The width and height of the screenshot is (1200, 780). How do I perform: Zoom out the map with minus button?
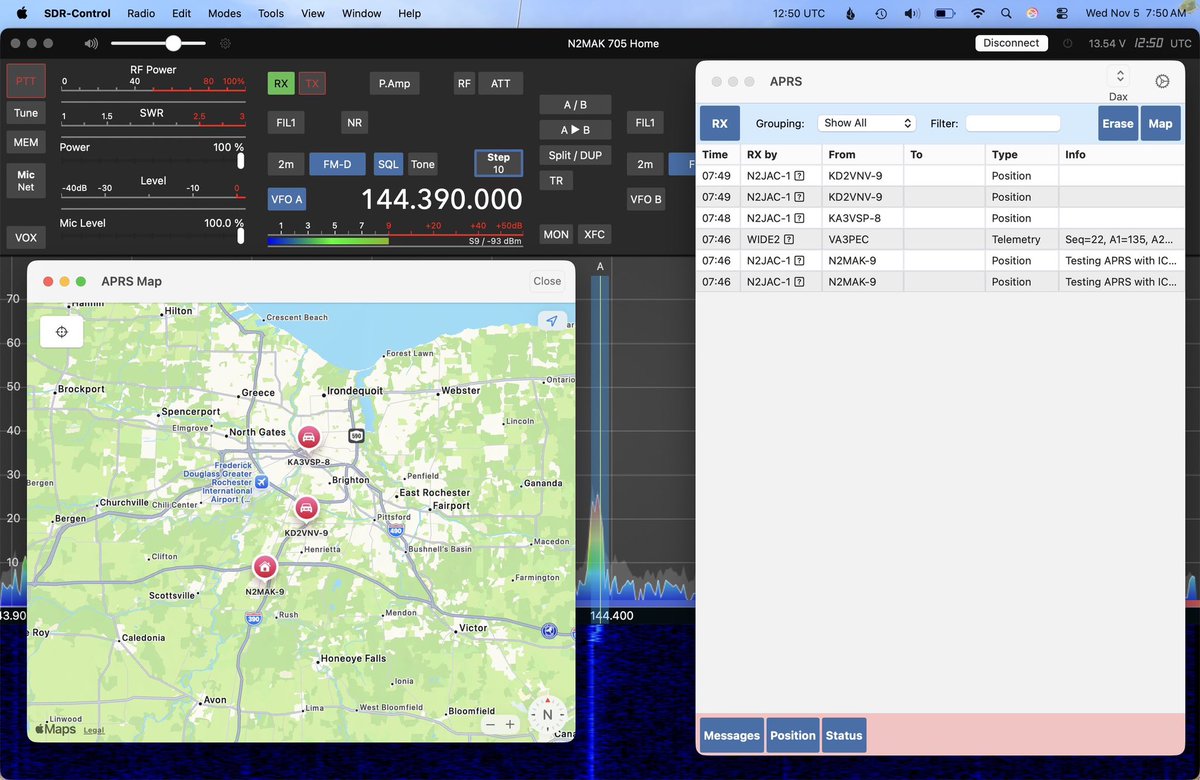(x=490, y=724)
